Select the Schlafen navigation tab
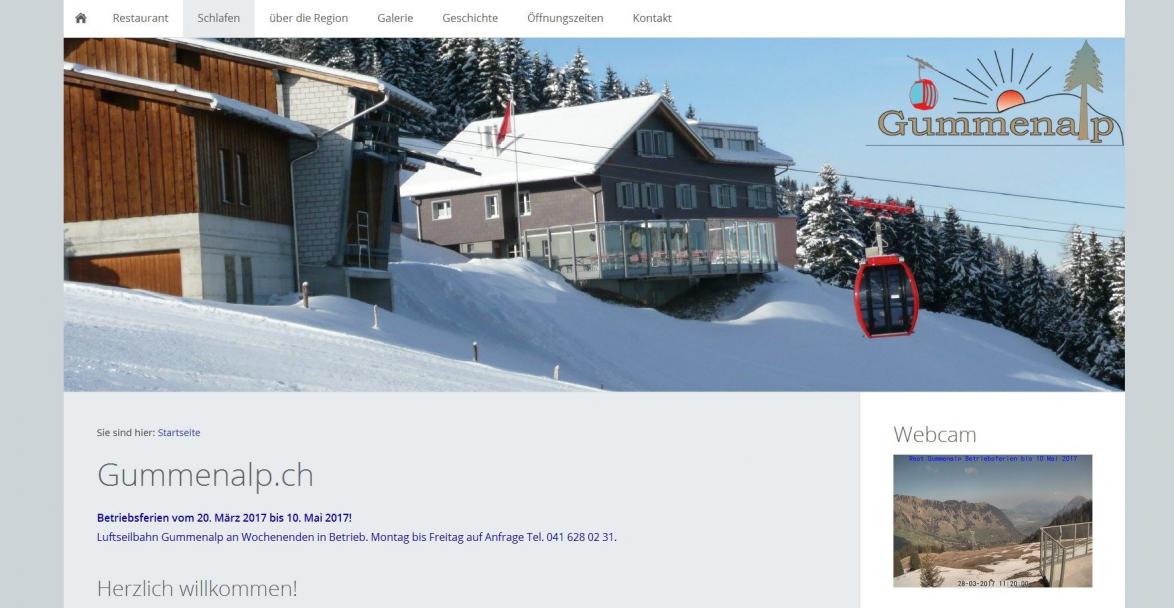This screenshot has height=608, width=1174. tap(219, 18)
